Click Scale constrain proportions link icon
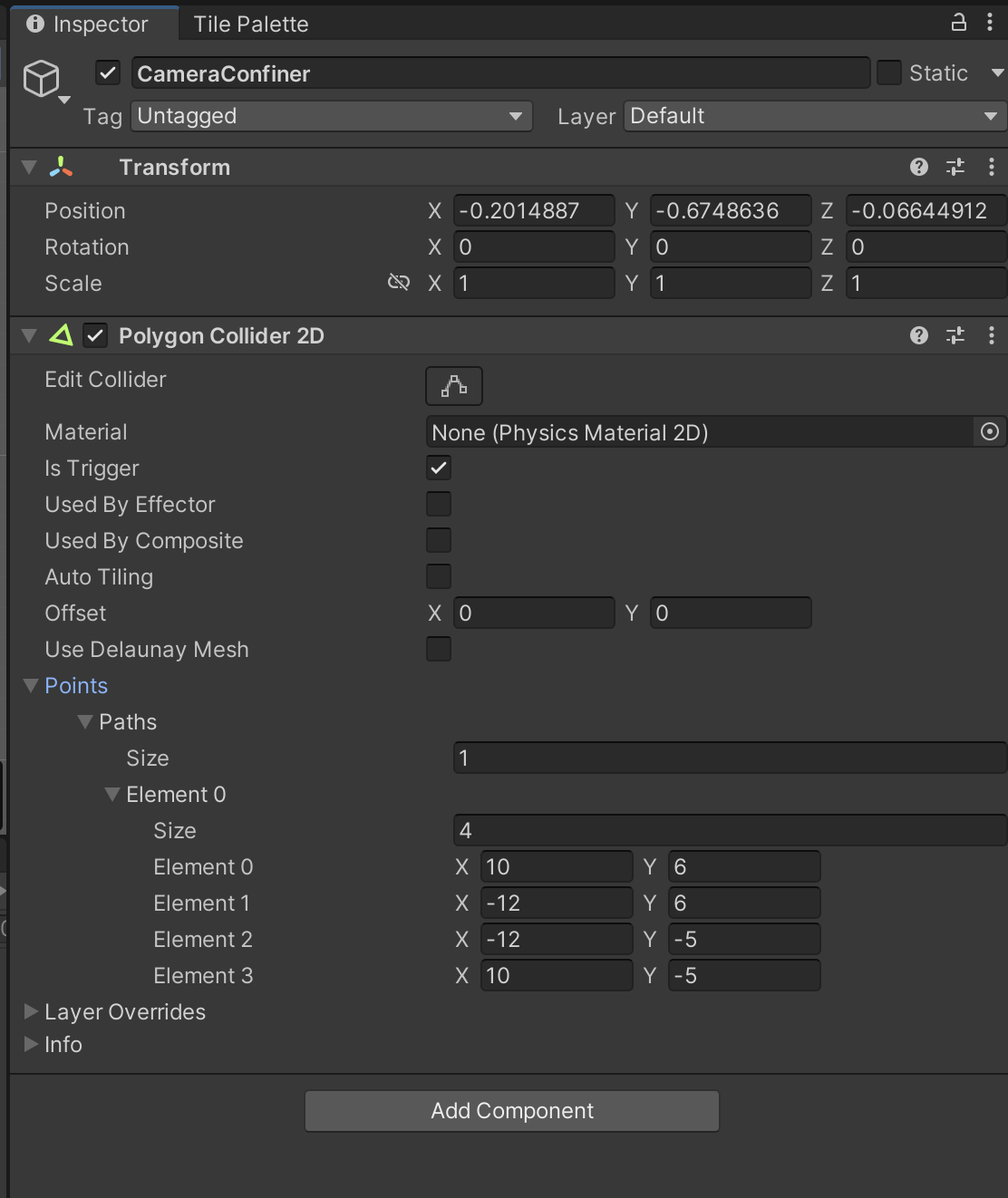 tap(398, 283)
